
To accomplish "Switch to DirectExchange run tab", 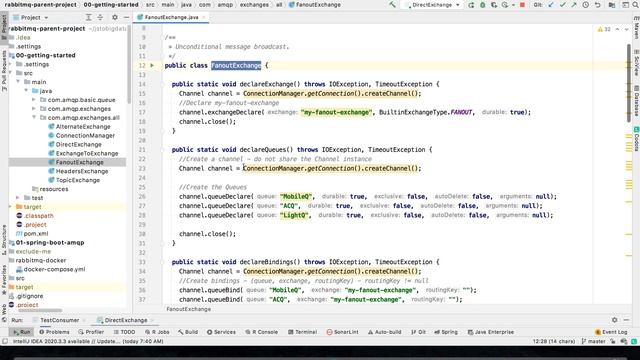I will pos(125,320).
